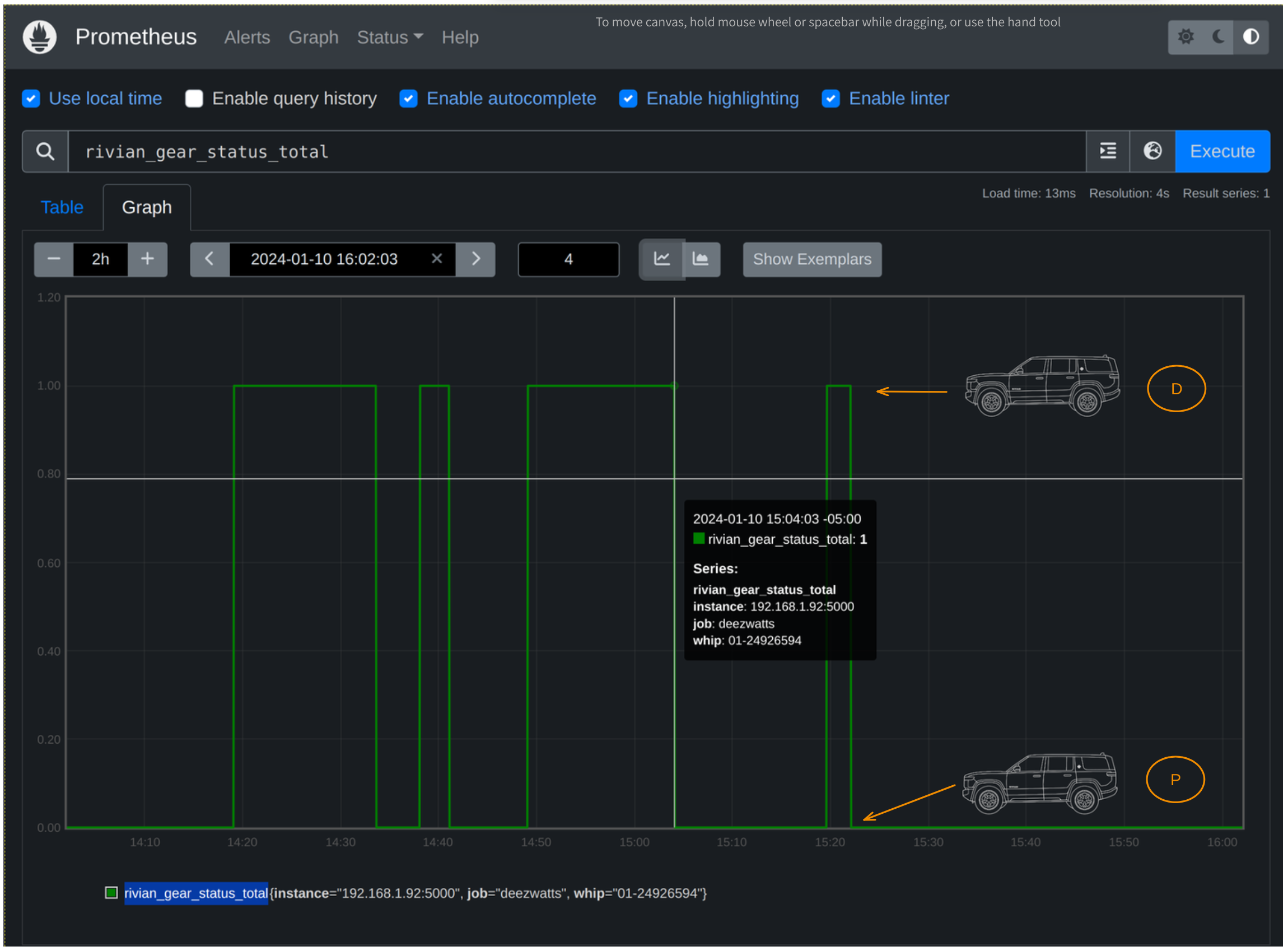Select the browser-preferred contrast theme icon
This screenshot has width=1288, height=951.
[x=1251, y=37]
